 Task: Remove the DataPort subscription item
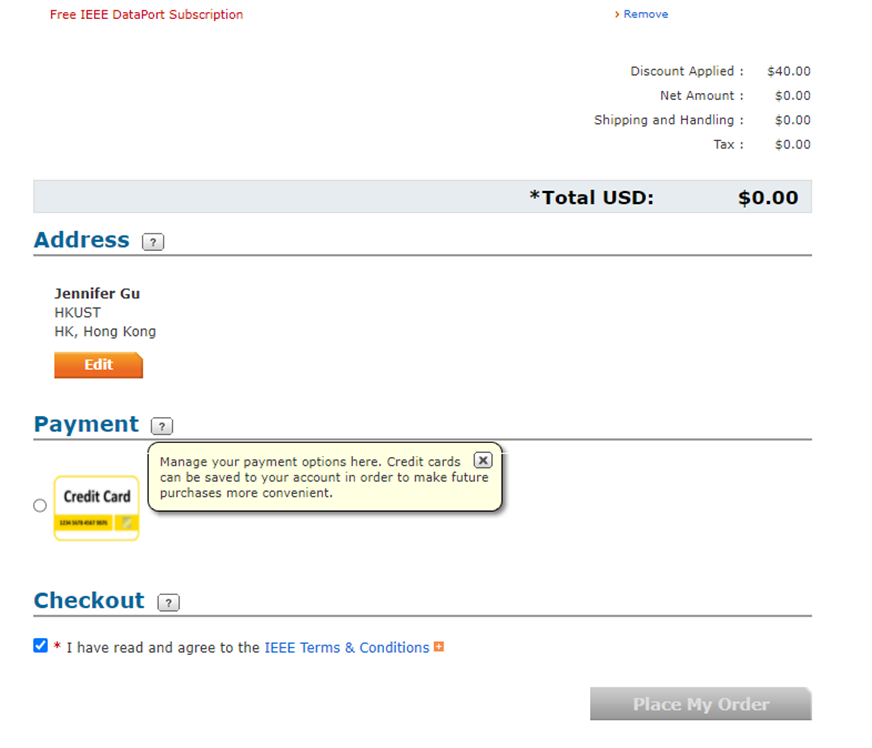pos(645,14)
